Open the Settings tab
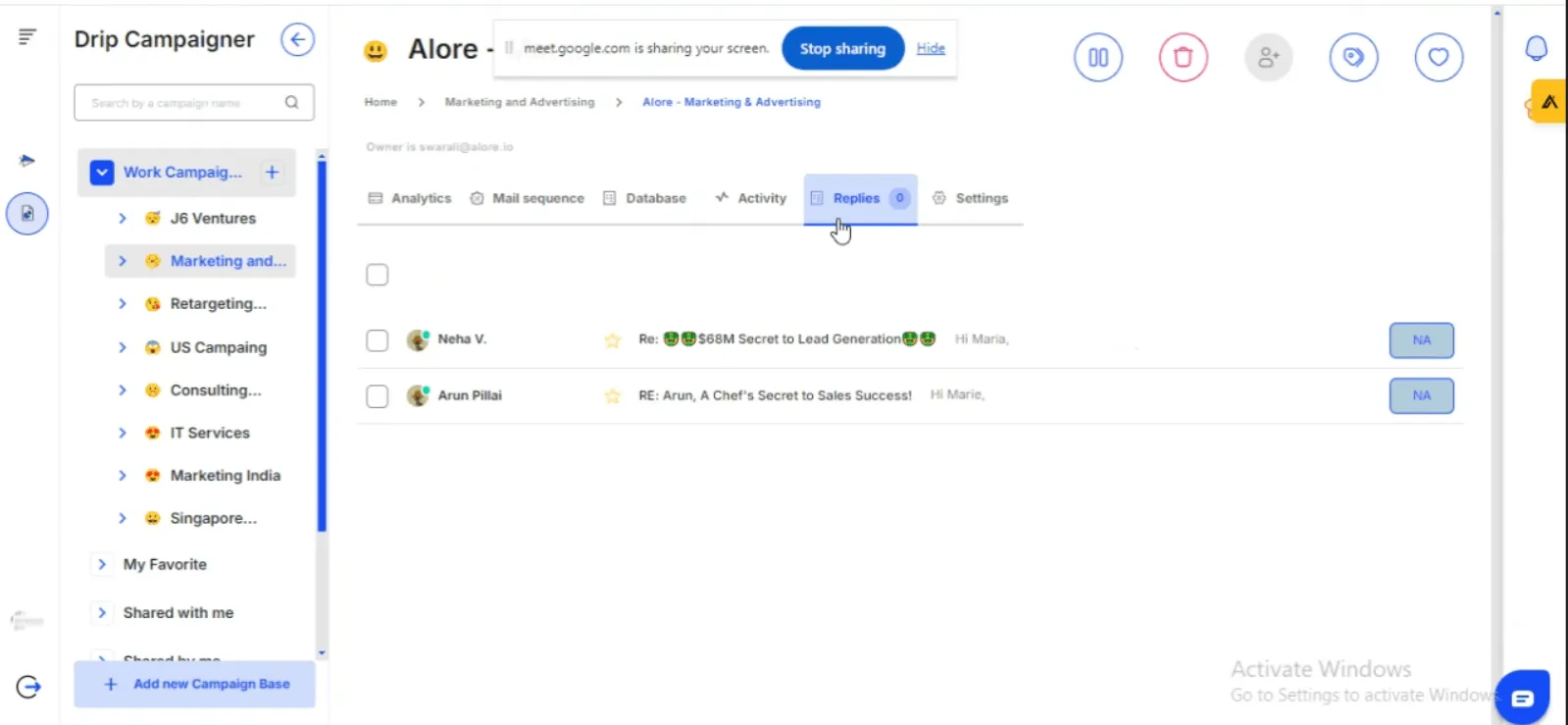The width and height of the screenshot is (1568, 725). coord(970,198)
